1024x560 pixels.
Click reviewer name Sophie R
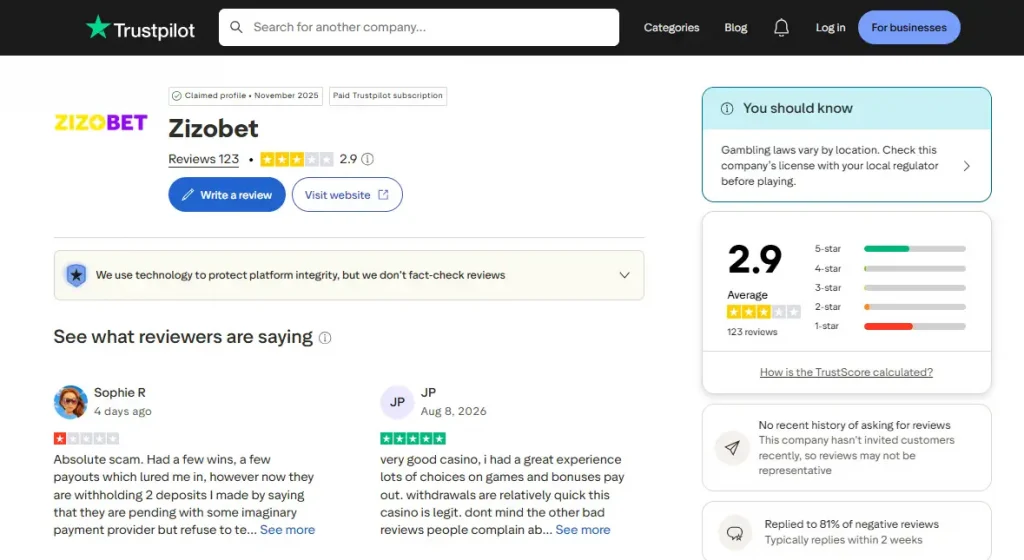(120, 393)
